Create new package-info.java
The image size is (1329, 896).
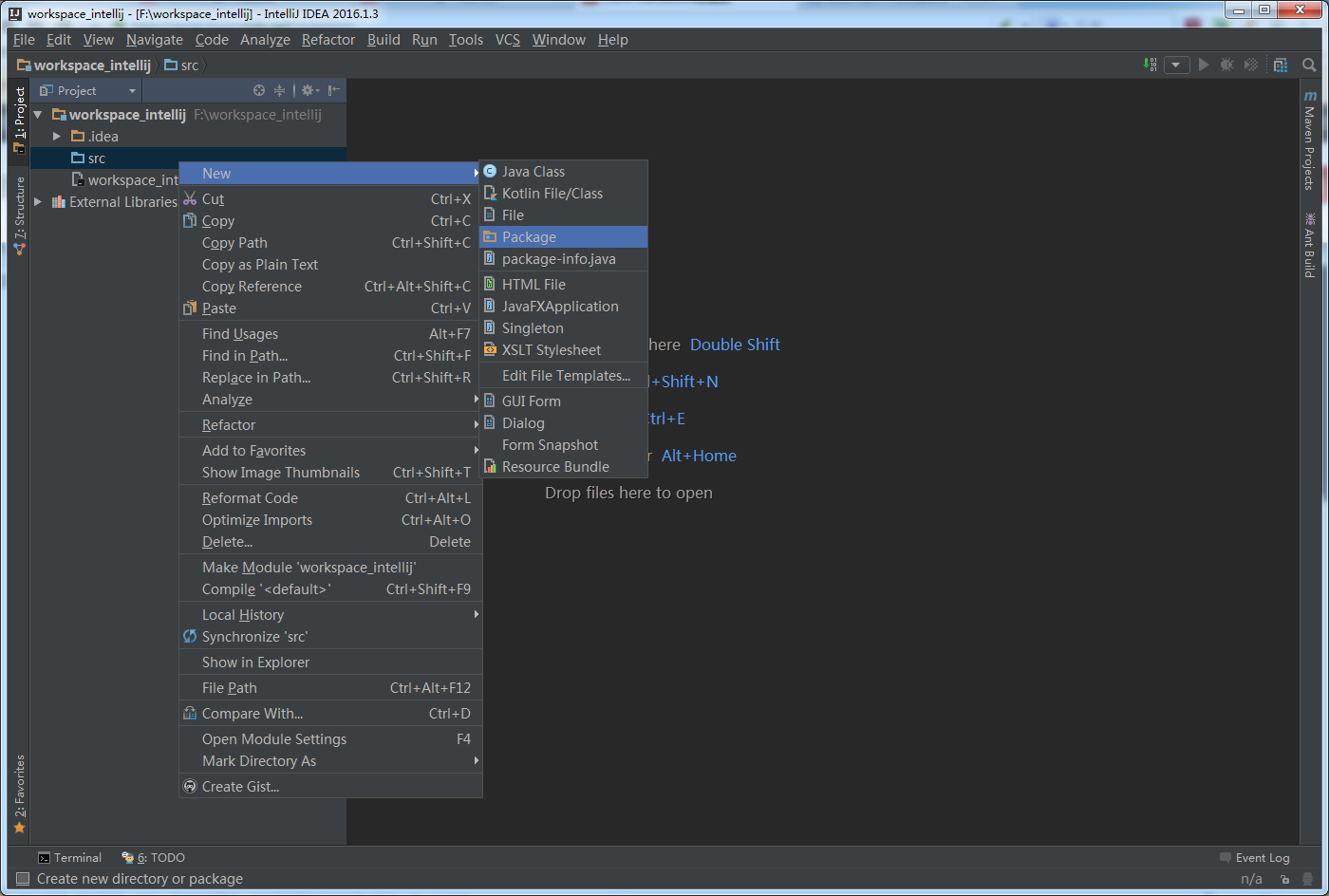[x=564, y=259]
